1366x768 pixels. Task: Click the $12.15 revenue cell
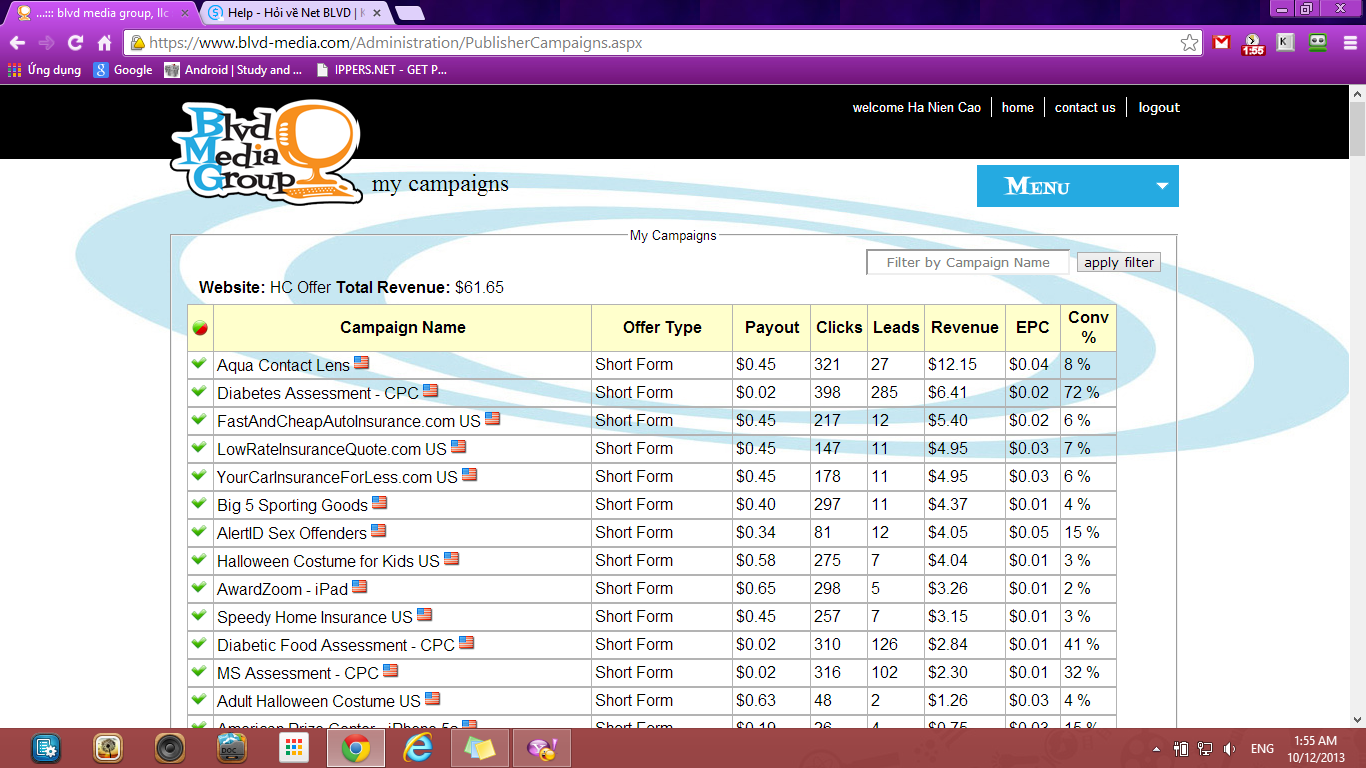[965, 365]
